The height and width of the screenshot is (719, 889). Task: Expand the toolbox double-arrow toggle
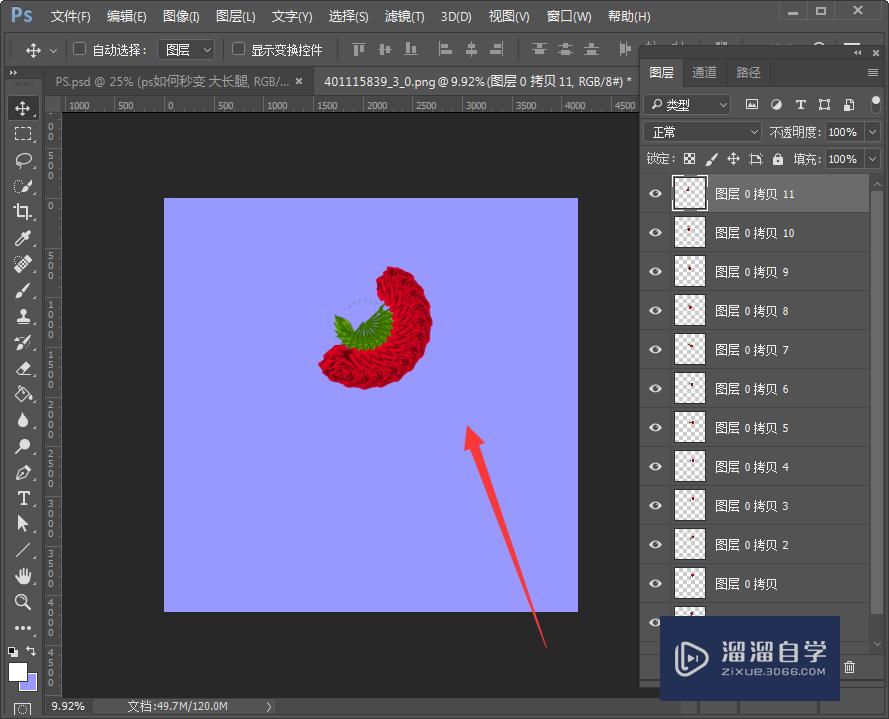[x=13, y=73]
